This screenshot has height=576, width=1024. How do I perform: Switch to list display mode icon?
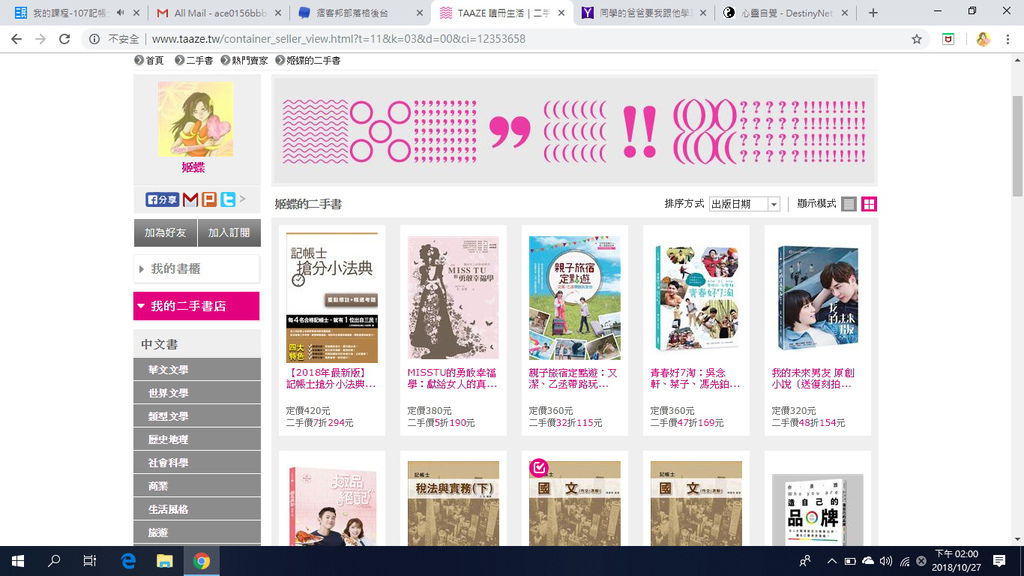[848, 204]
